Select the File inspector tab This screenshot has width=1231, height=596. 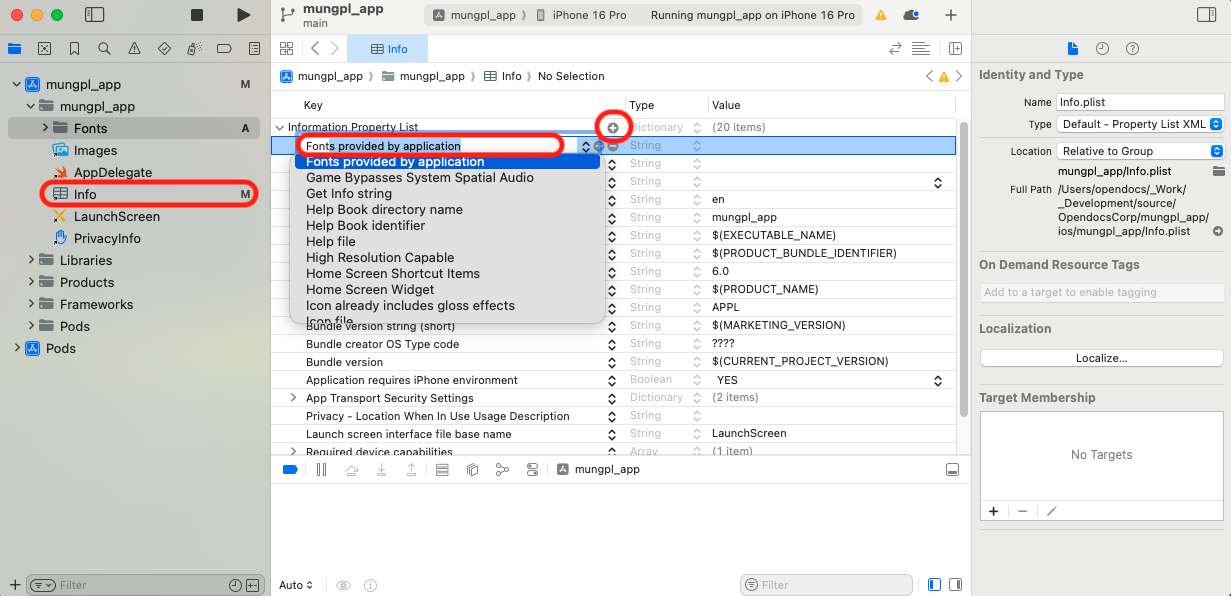(x=1073, y=48)
